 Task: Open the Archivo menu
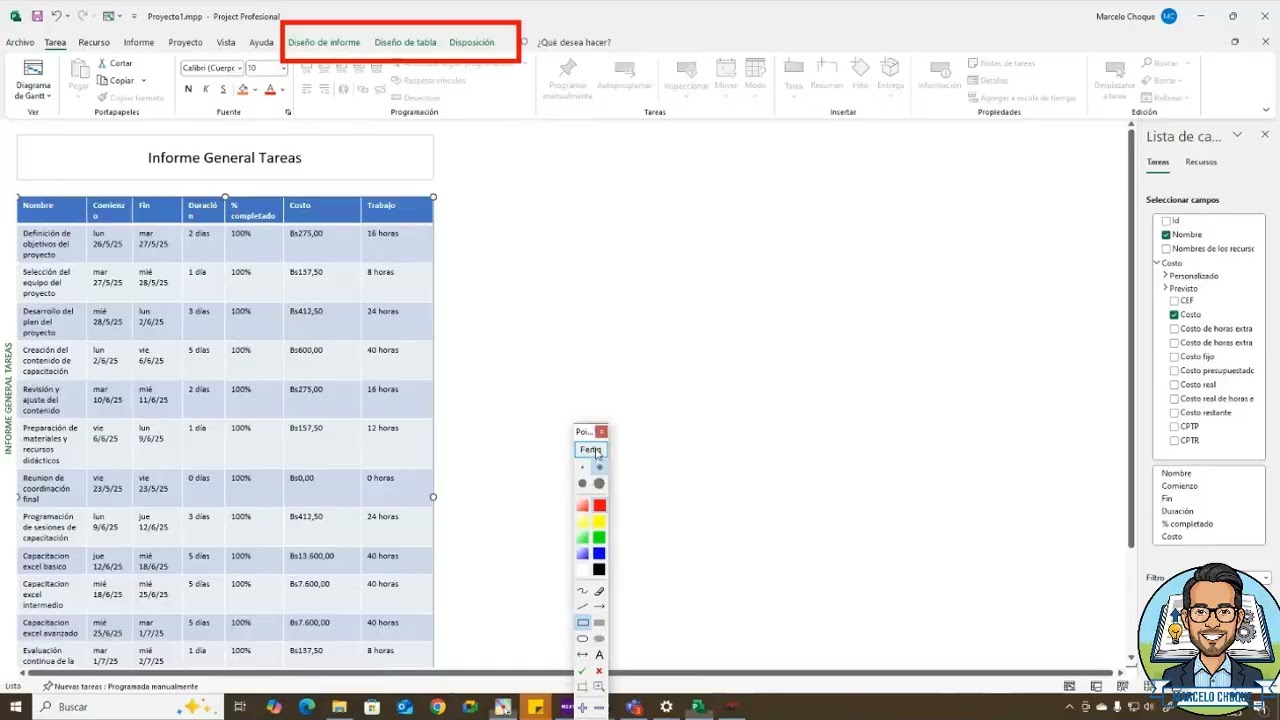[20, 42]
